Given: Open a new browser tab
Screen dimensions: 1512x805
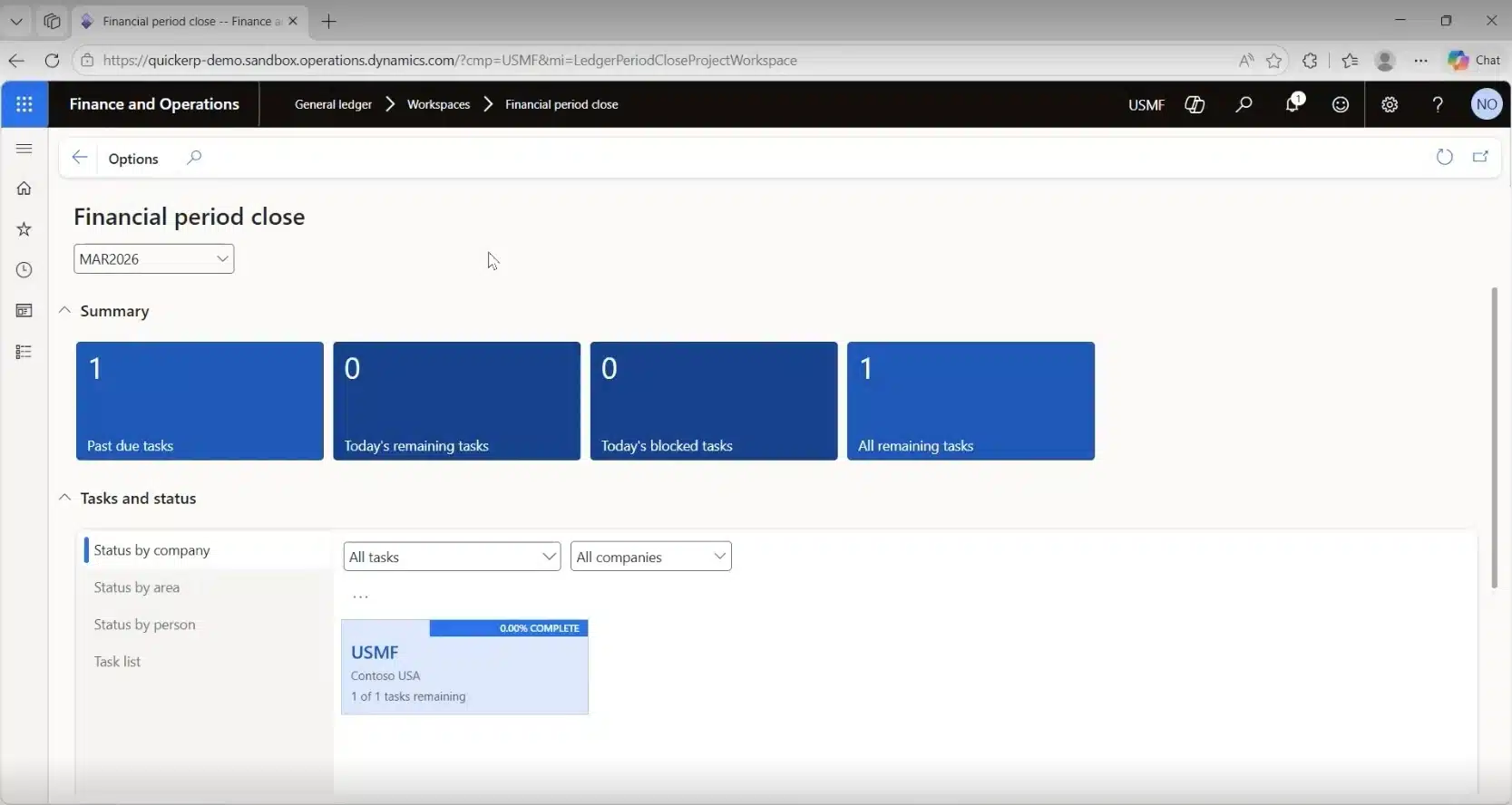Looking at the screenshot, I should click(x=328, y=21).
